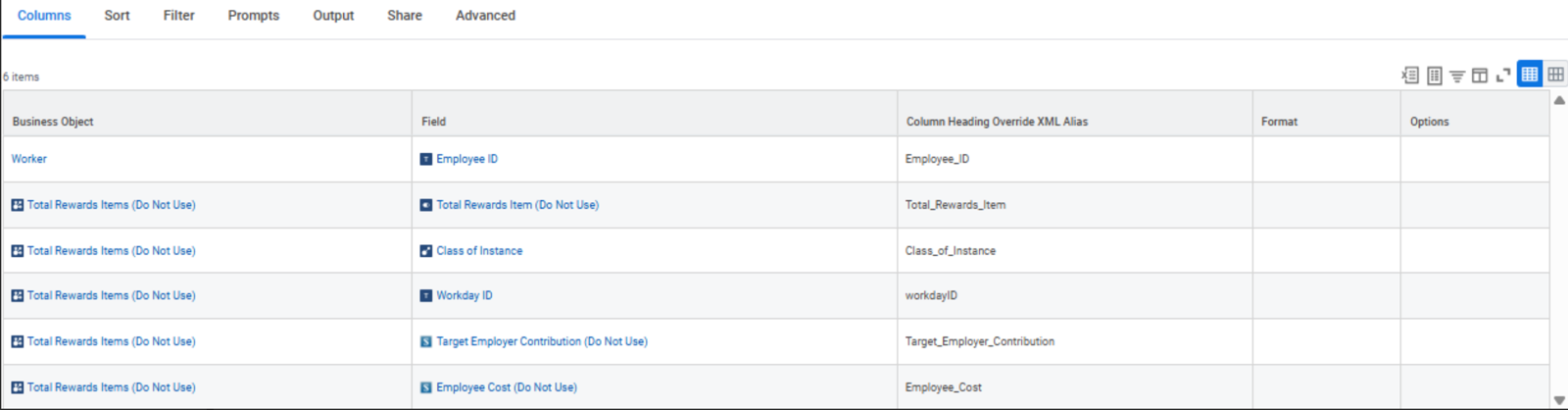Click the grid filter funnel icon
Viewport: 1568px width, 410px height.
(1457, 76)
